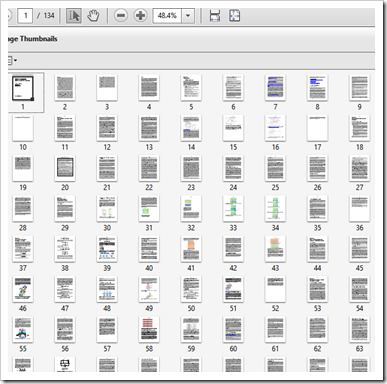Click the fit full page icon
The width and height of the screenshot is (387, 384).
pos(235,16)
